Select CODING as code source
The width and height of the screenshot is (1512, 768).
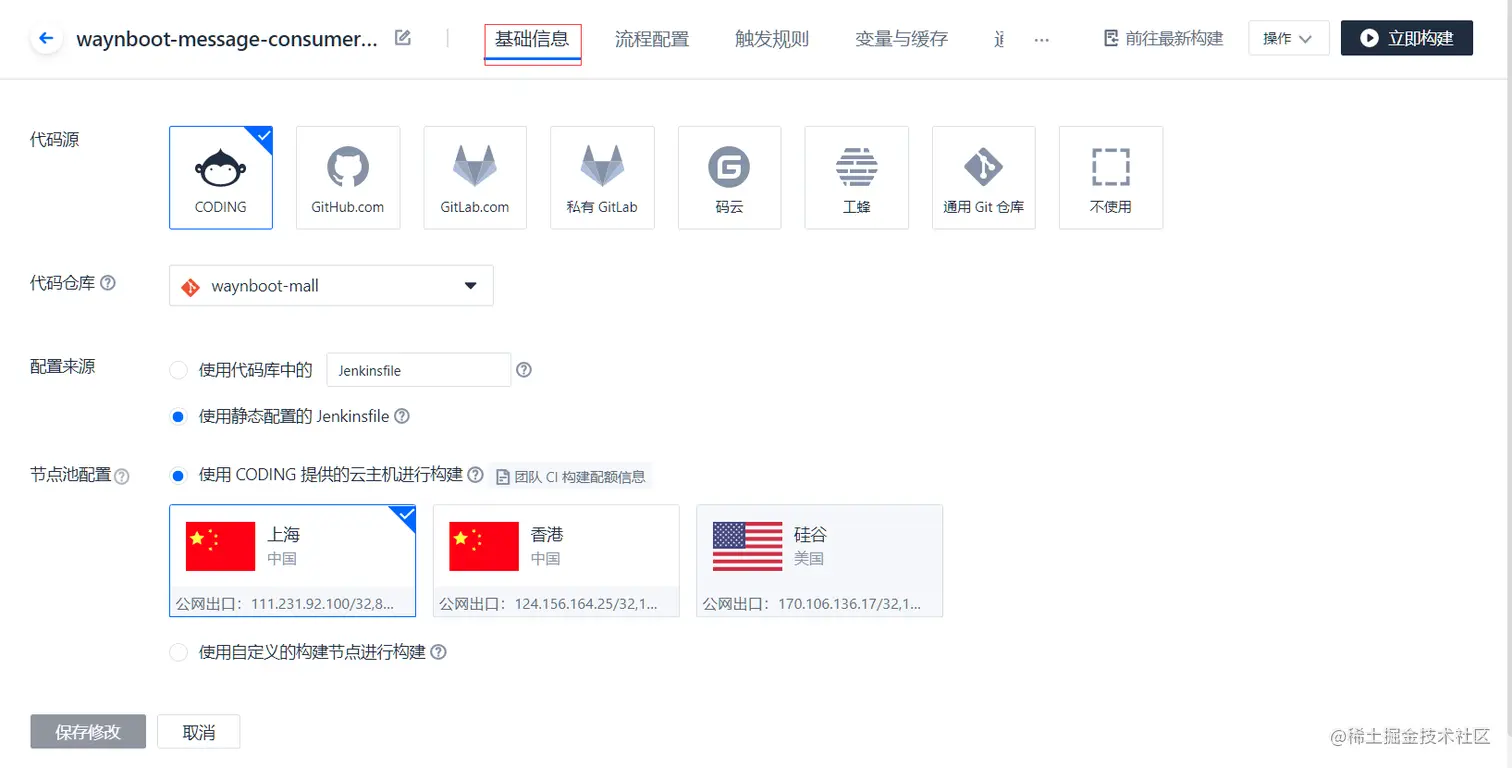[x=221, y=178]
